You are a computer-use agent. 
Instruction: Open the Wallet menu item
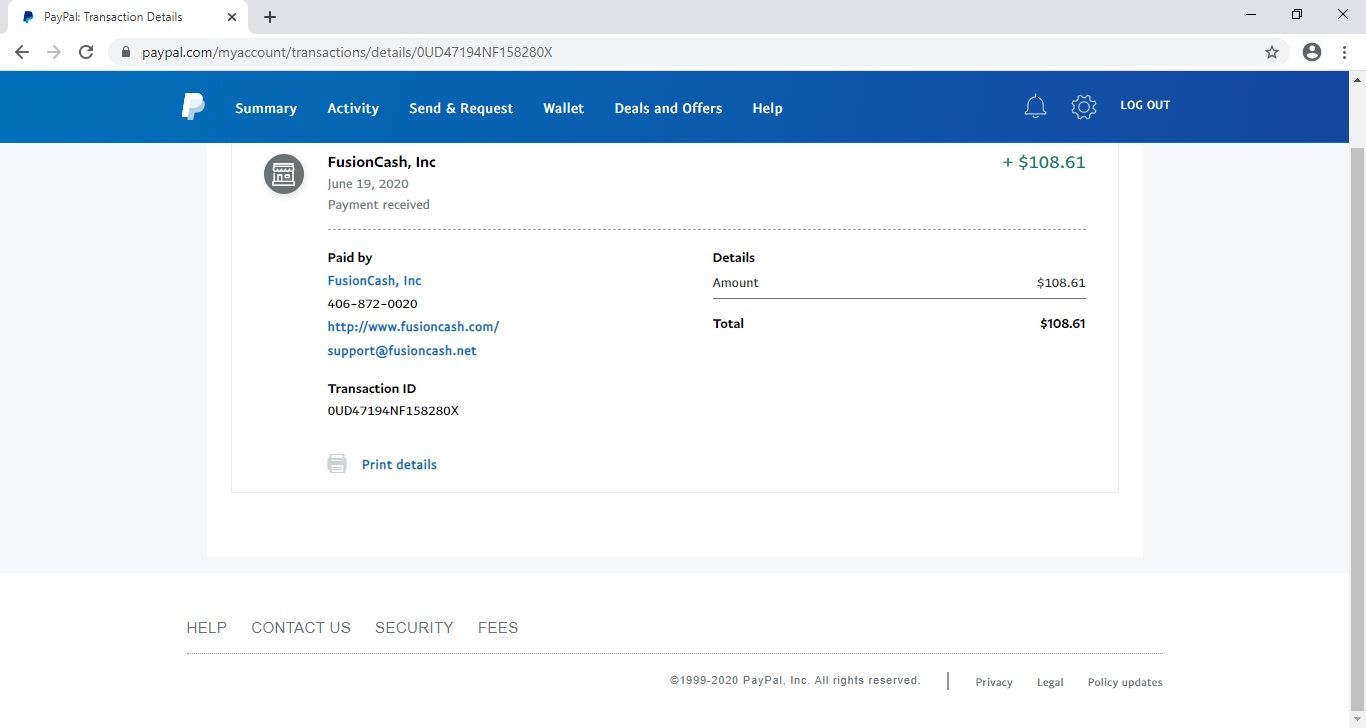pos(563,108)
